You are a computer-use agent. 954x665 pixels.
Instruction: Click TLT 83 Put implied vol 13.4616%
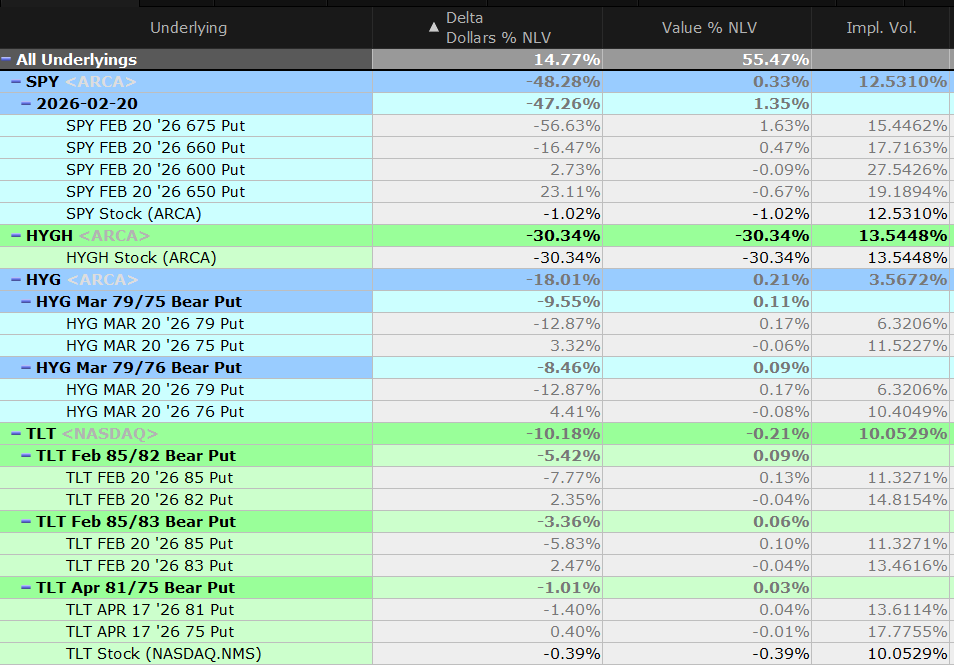pyautogui.click(x=907, y=565)
